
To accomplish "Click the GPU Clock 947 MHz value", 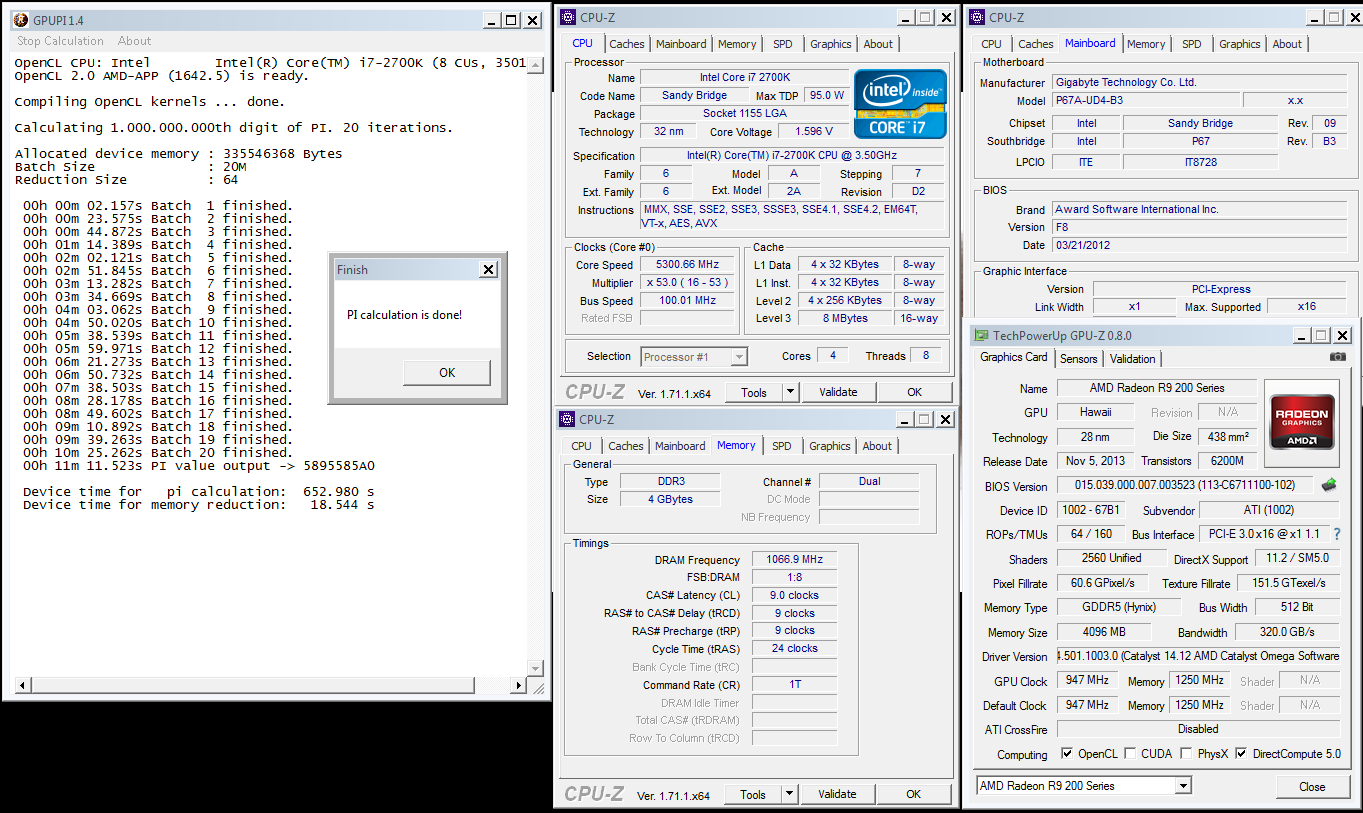I will pyautogui.click(x=1088, y=681).
